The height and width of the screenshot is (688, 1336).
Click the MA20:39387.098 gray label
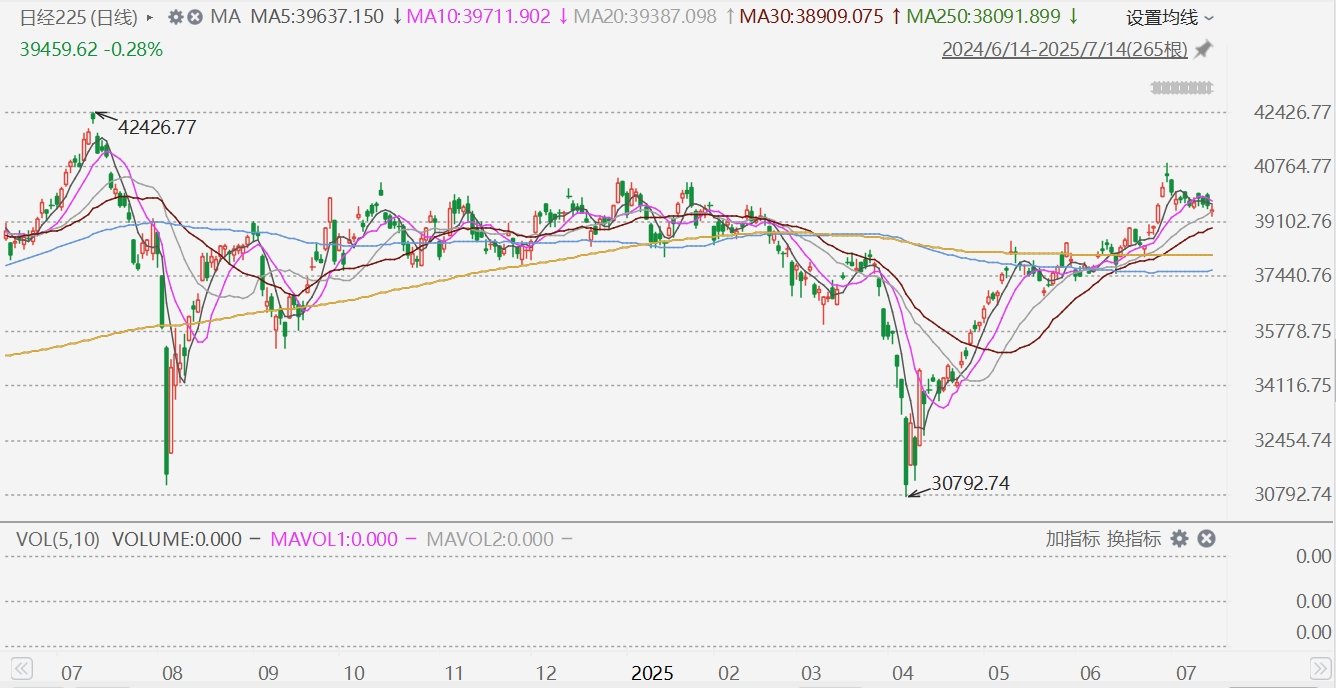tap(646, 17)
